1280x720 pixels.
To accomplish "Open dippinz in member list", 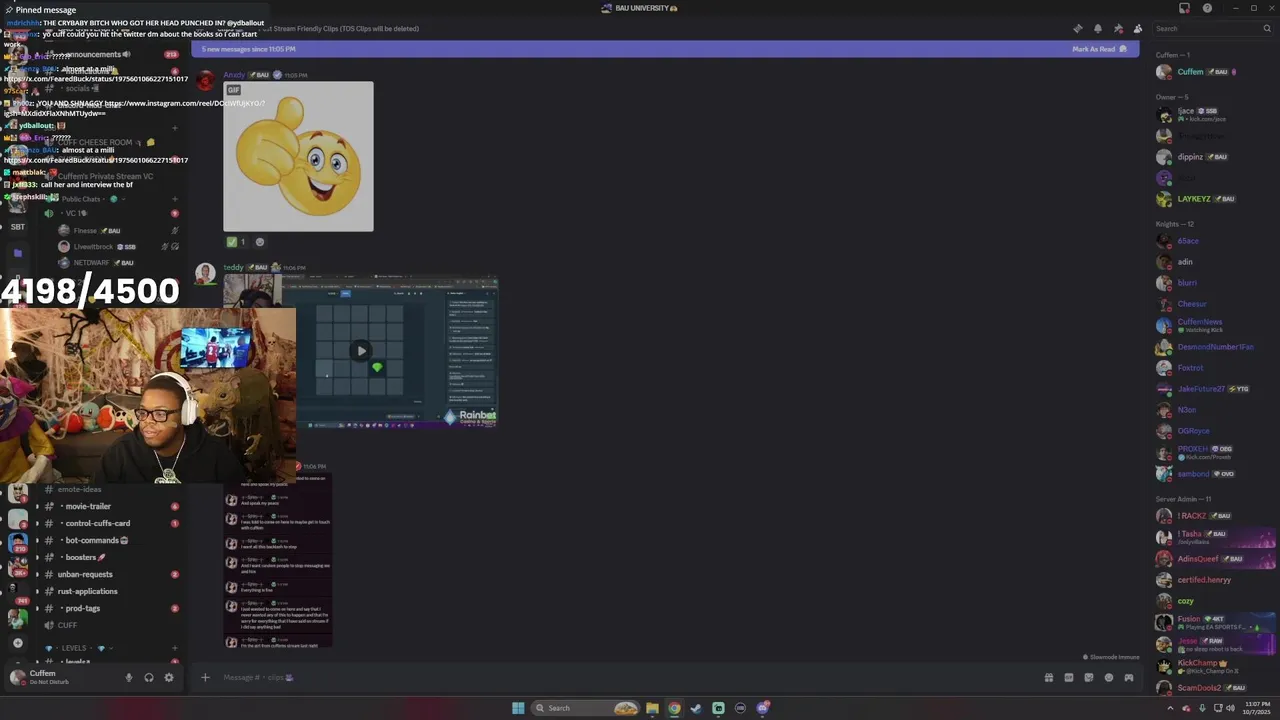I will point(1213,157).
